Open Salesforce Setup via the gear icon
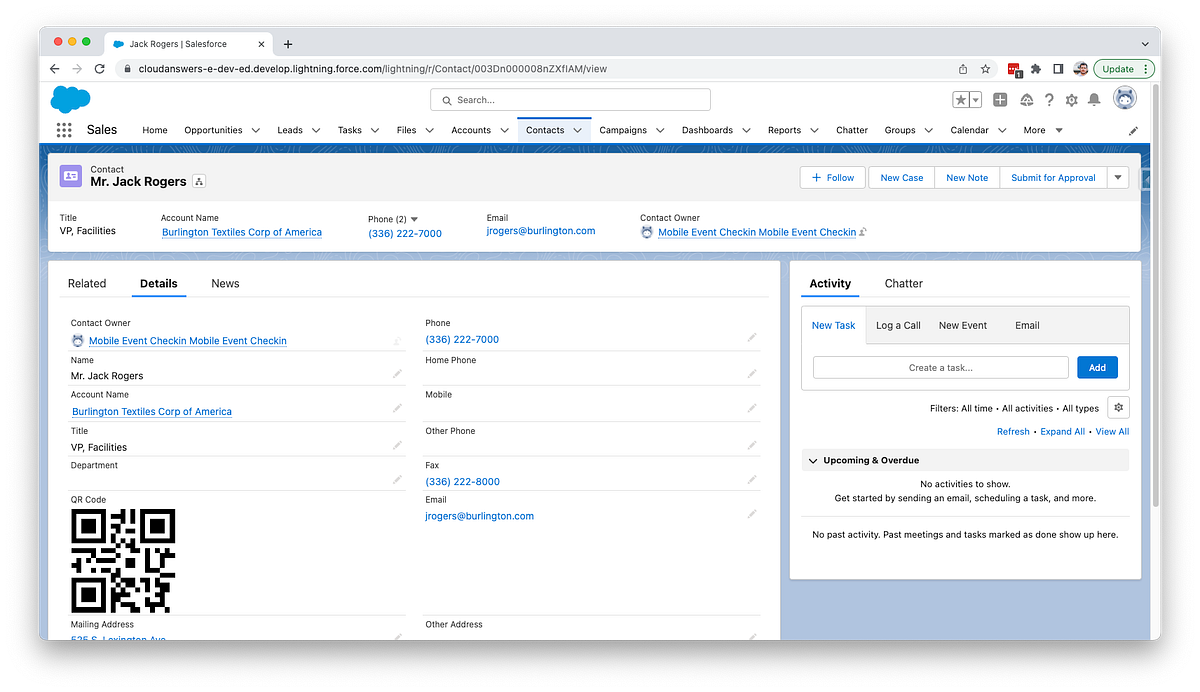Screen dimensions: 1200x692 click(1070, 99)
